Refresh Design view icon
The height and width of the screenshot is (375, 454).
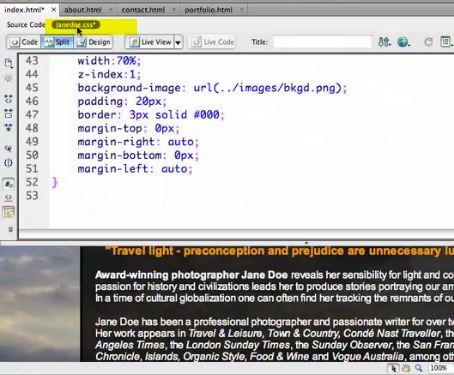[429, 42]
